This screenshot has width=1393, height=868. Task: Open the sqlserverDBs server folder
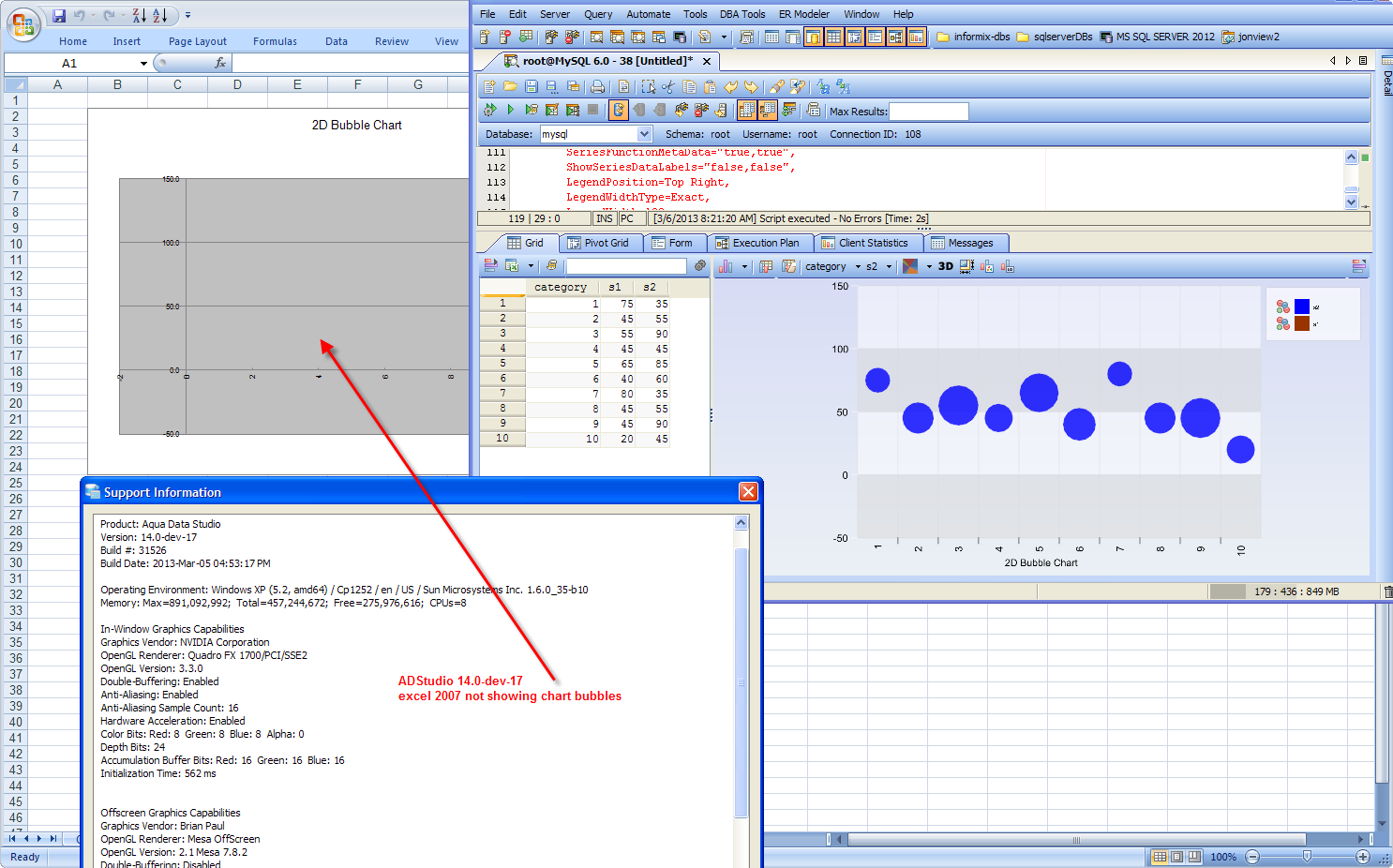[x=1055, y=37]
